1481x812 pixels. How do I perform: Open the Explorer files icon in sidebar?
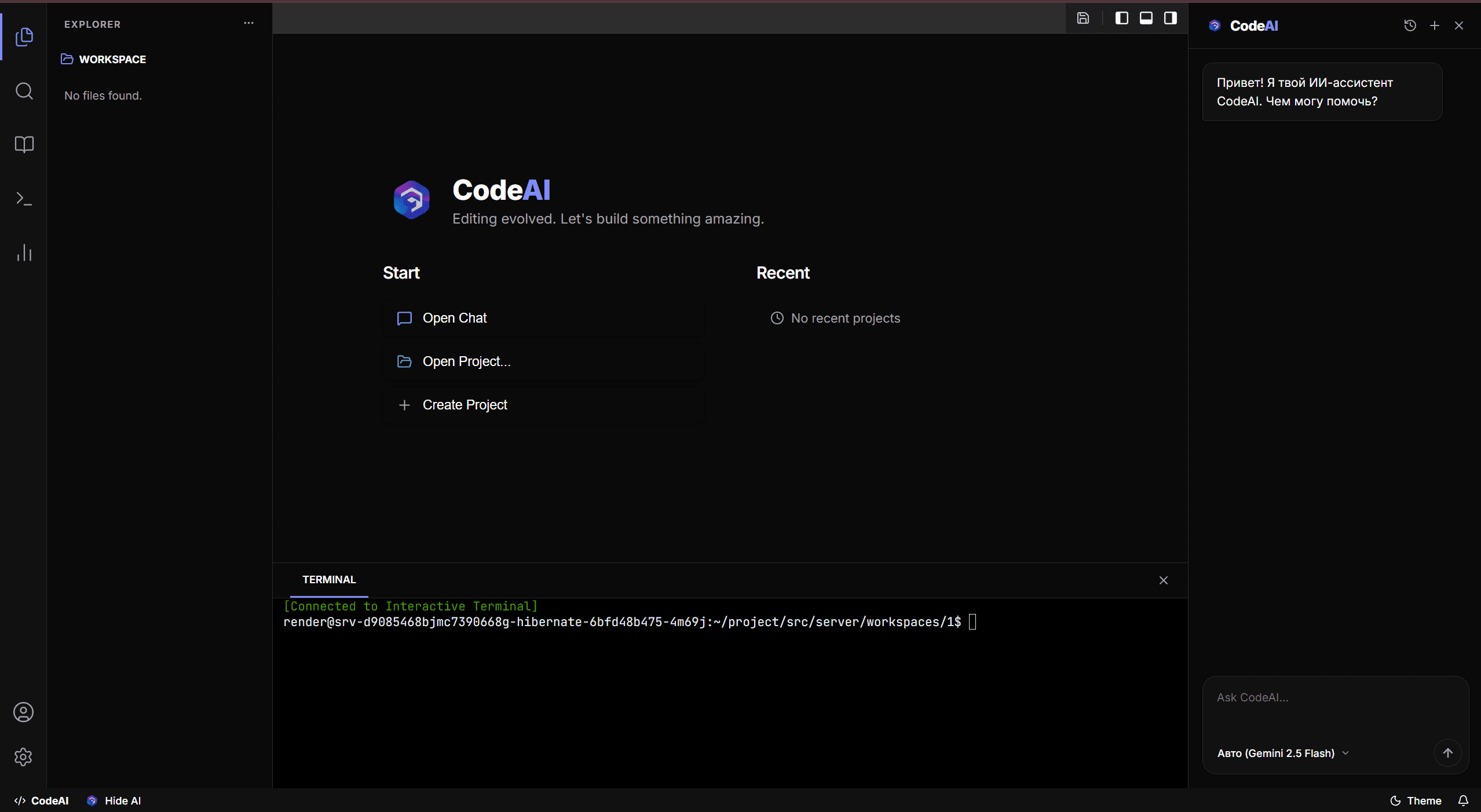point(24,36)
